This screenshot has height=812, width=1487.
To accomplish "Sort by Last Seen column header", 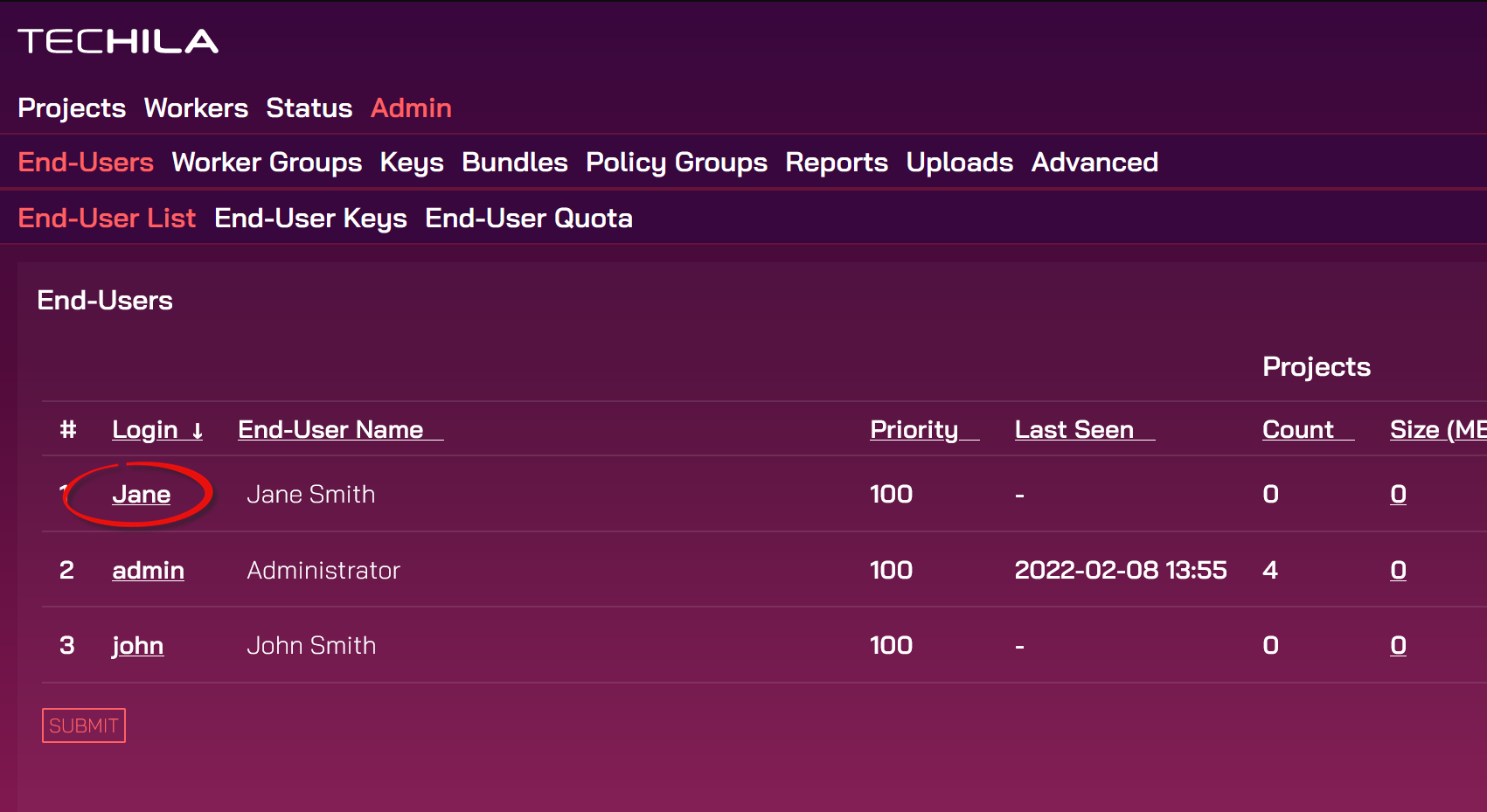I will tap(1074, 429).
